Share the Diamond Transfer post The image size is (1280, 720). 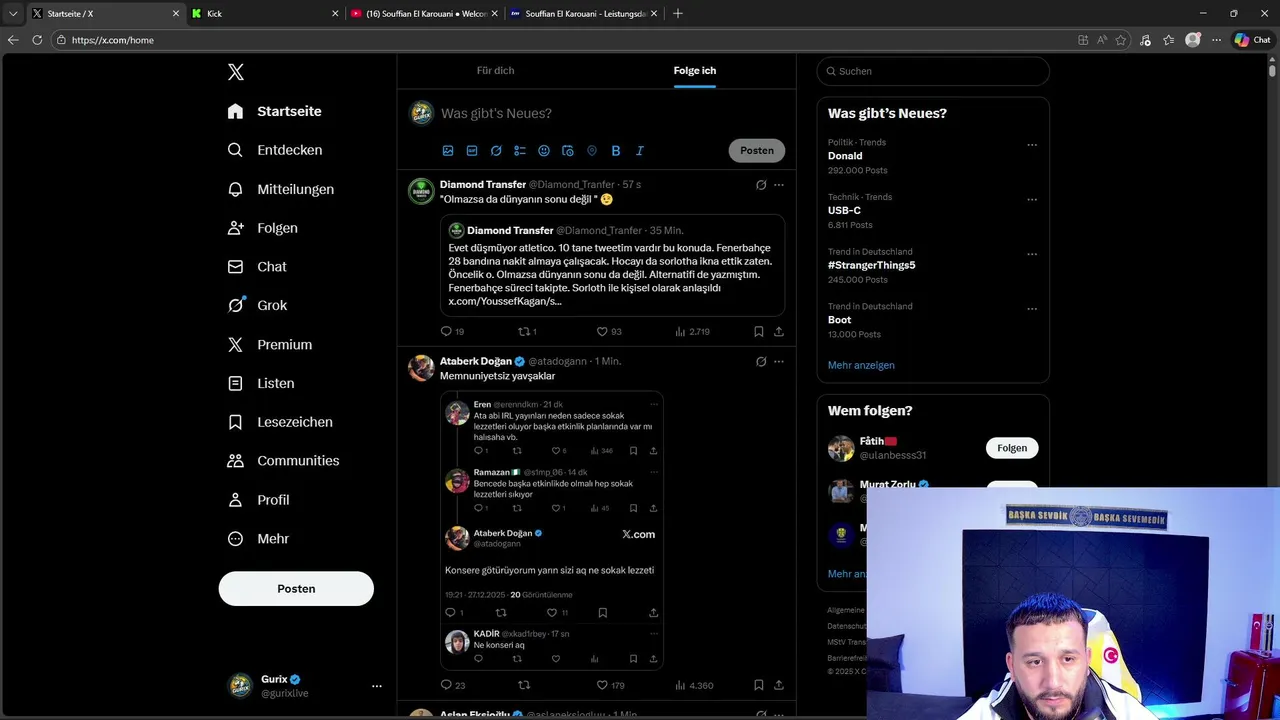tap(779, 331)
